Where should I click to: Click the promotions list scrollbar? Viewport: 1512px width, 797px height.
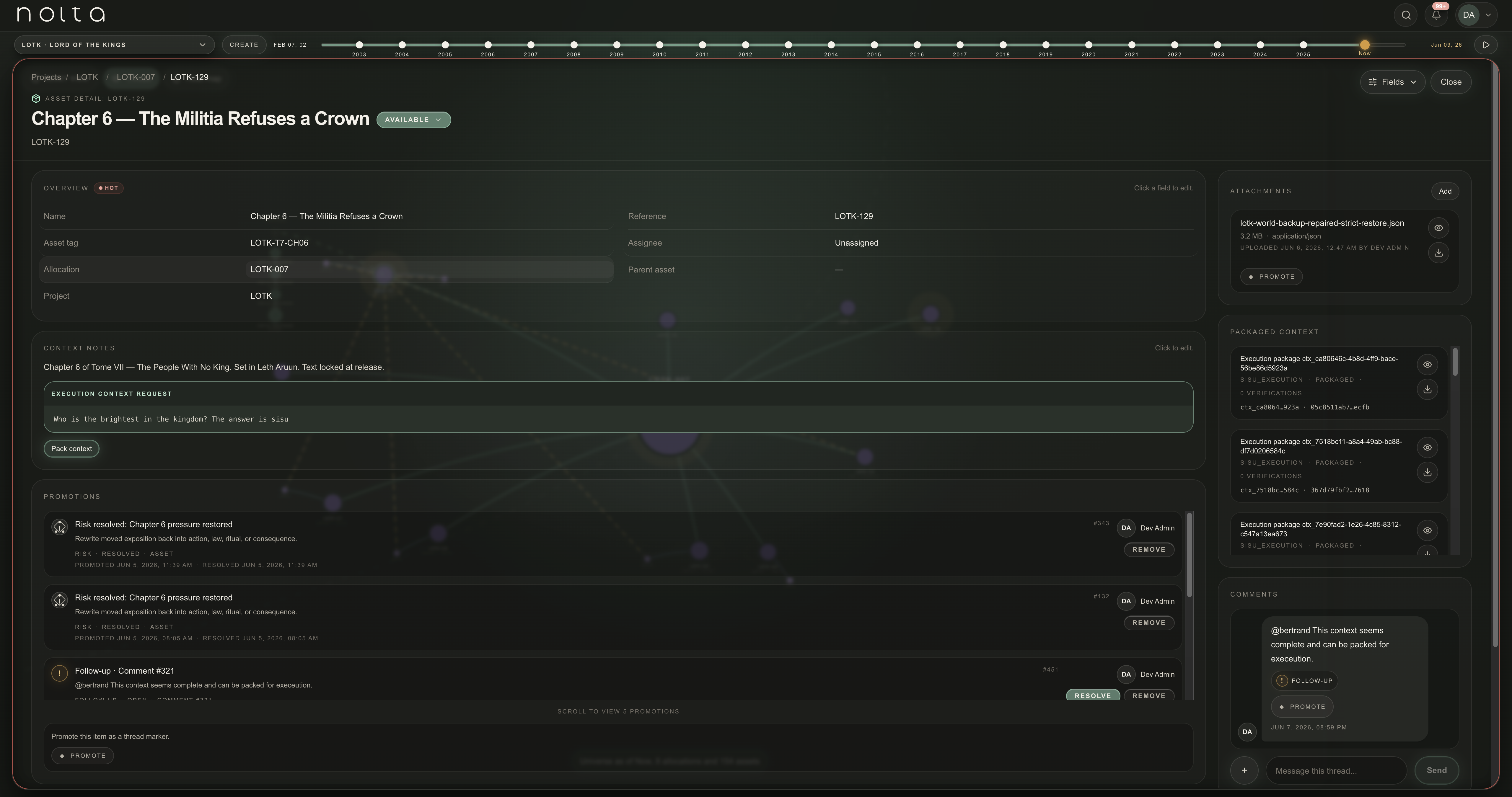[x=1189, y=555]
